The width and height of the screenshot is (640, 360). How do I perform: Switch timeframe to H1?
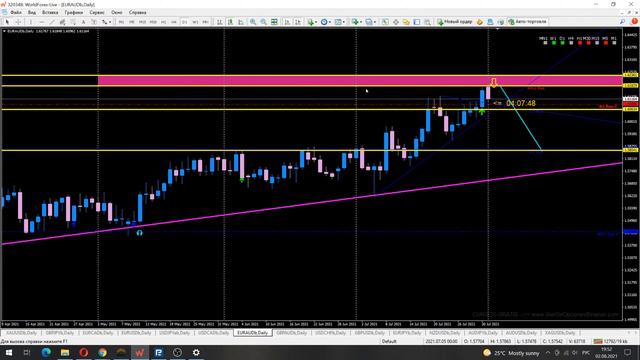[x=163, y=22]
